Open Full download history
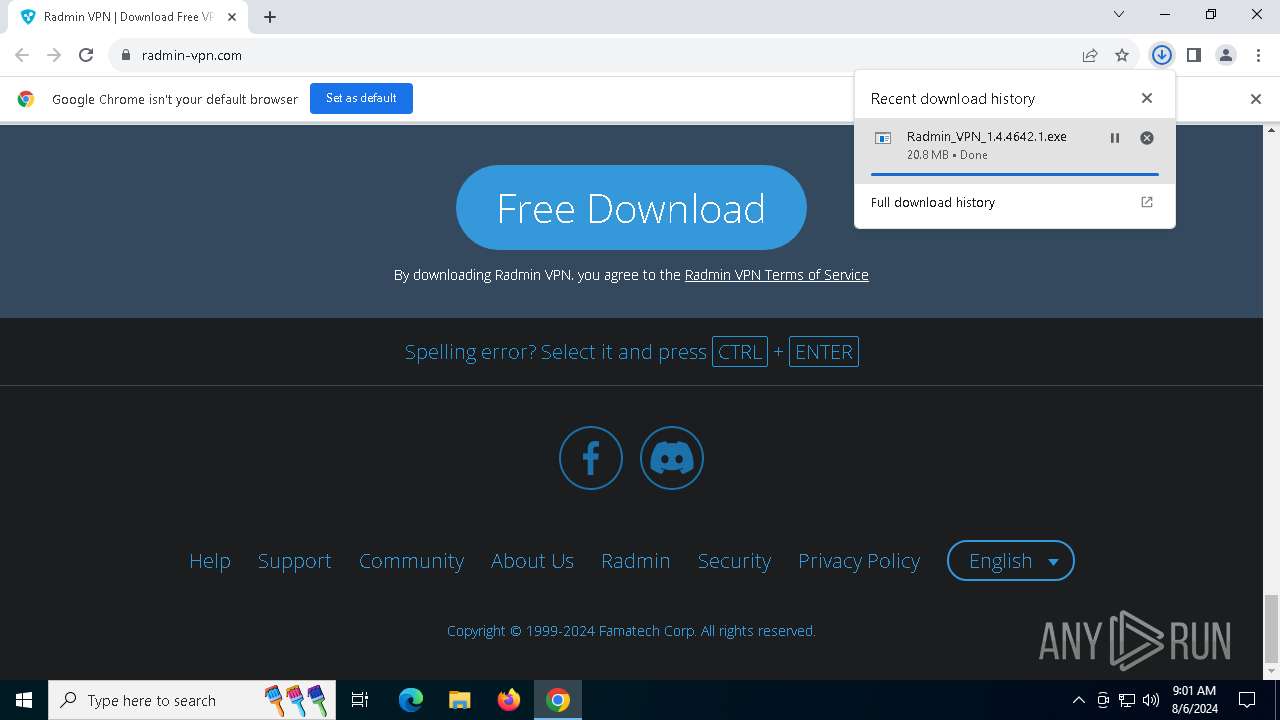The image size is (1280, 720). tap(1015, 202)
